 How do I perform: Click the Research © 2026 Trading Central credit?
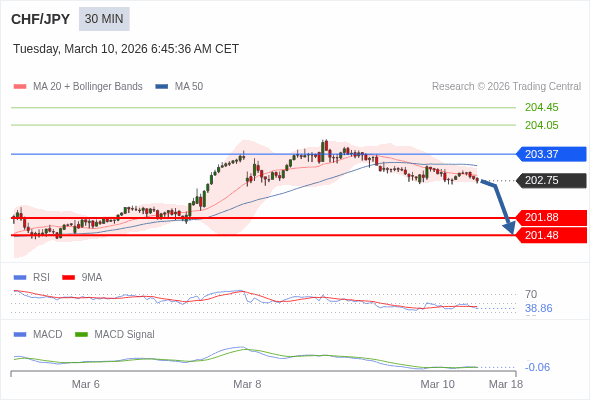[506, 87]
